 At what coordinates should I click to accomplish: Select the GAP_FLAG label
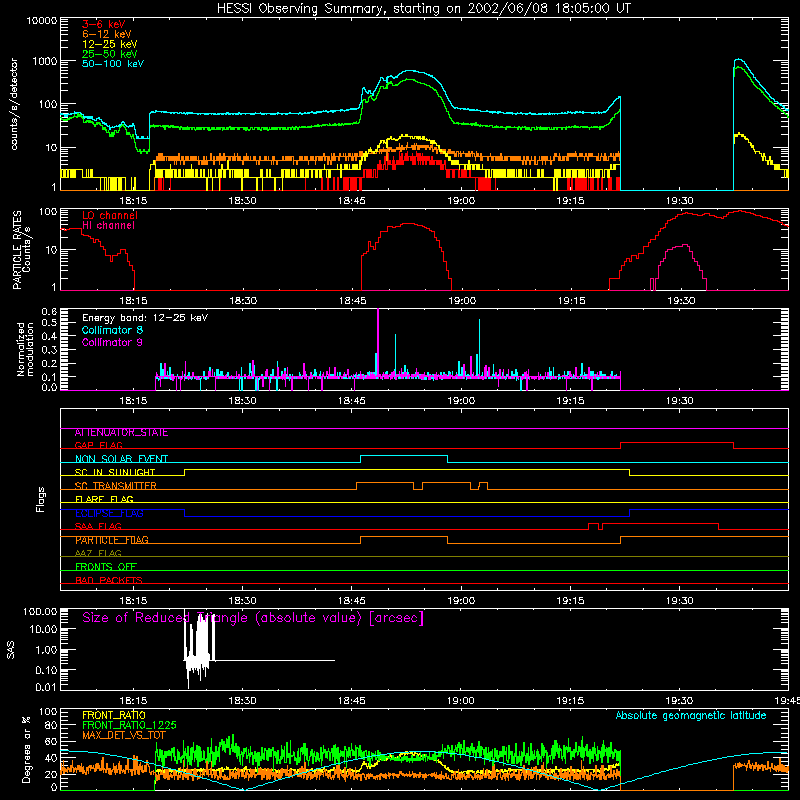point(98,445)
